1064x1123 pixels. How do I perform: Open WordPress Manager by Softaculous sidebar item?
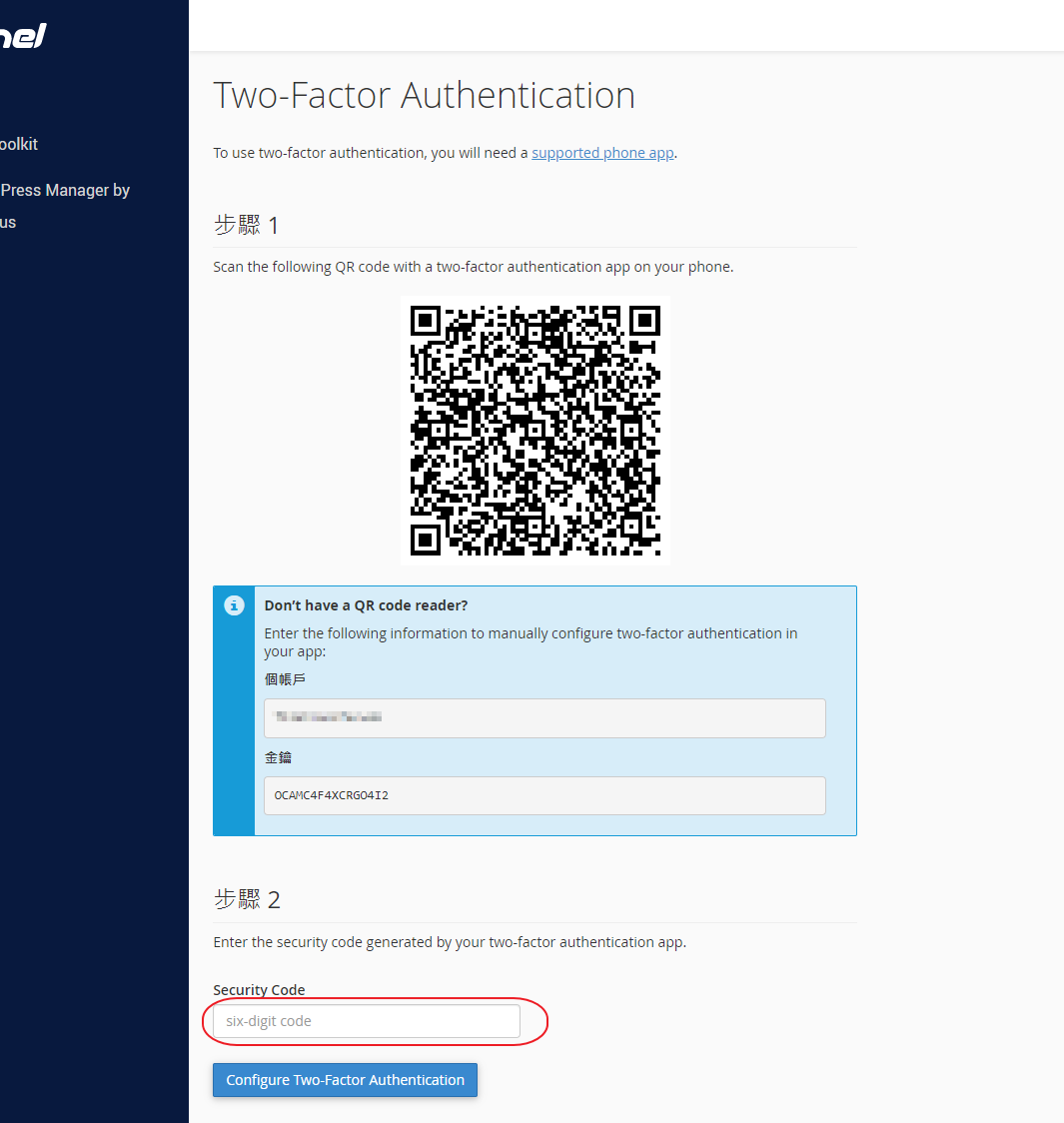pyautogui.click(x=64, y=191)
